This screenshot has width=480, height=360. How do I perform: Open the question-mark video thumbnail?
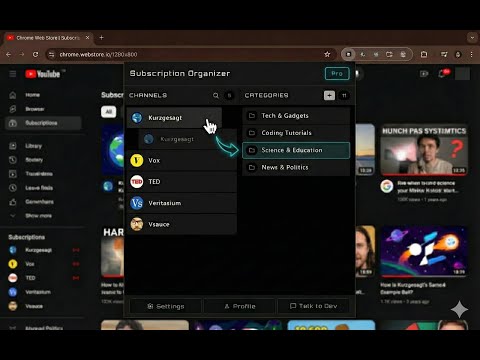(424, 150)
